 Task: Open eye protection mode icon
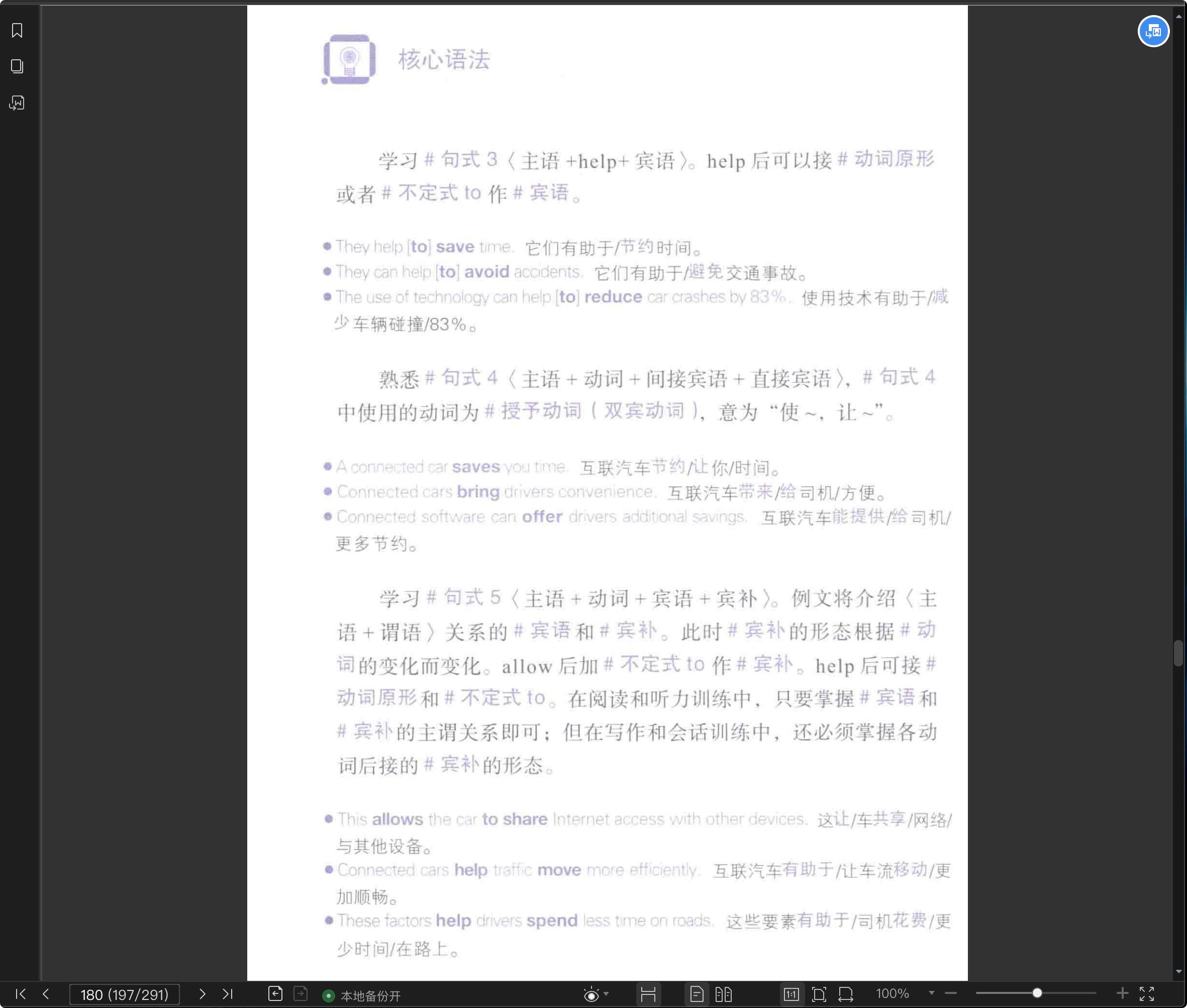click(591, 995)
